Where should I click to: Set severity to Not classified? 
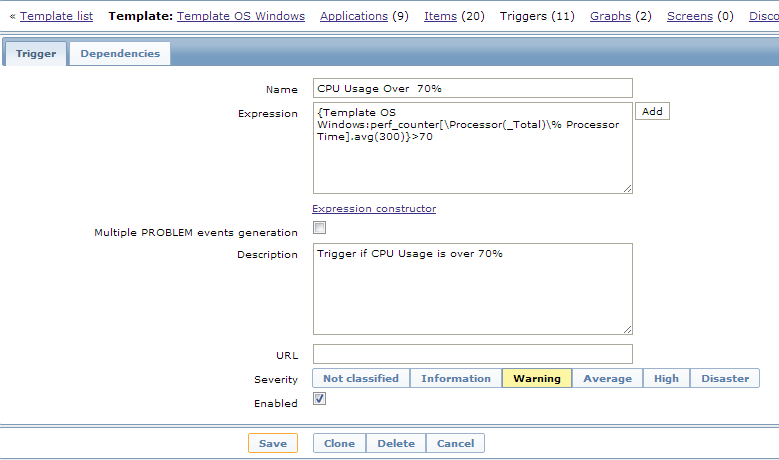coord(361,379)
